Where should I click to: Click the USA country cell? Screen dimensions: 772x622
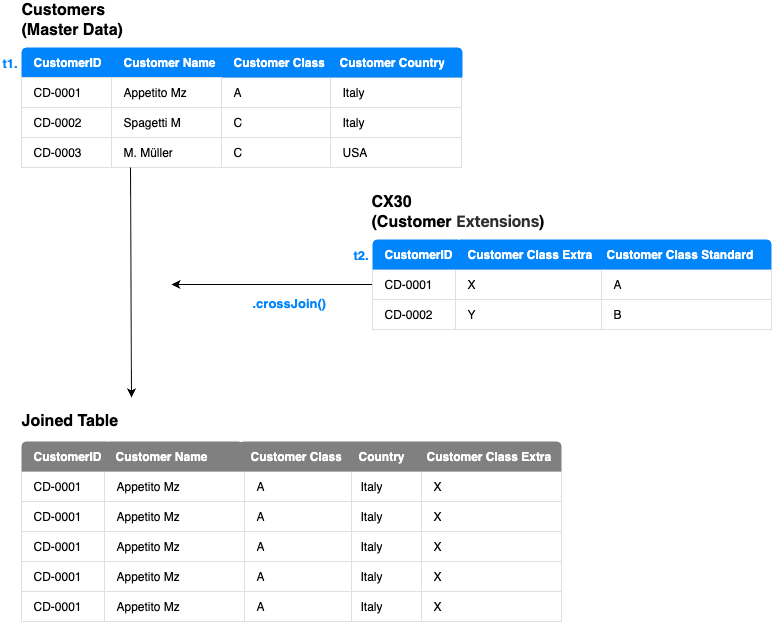click(354, 153)
